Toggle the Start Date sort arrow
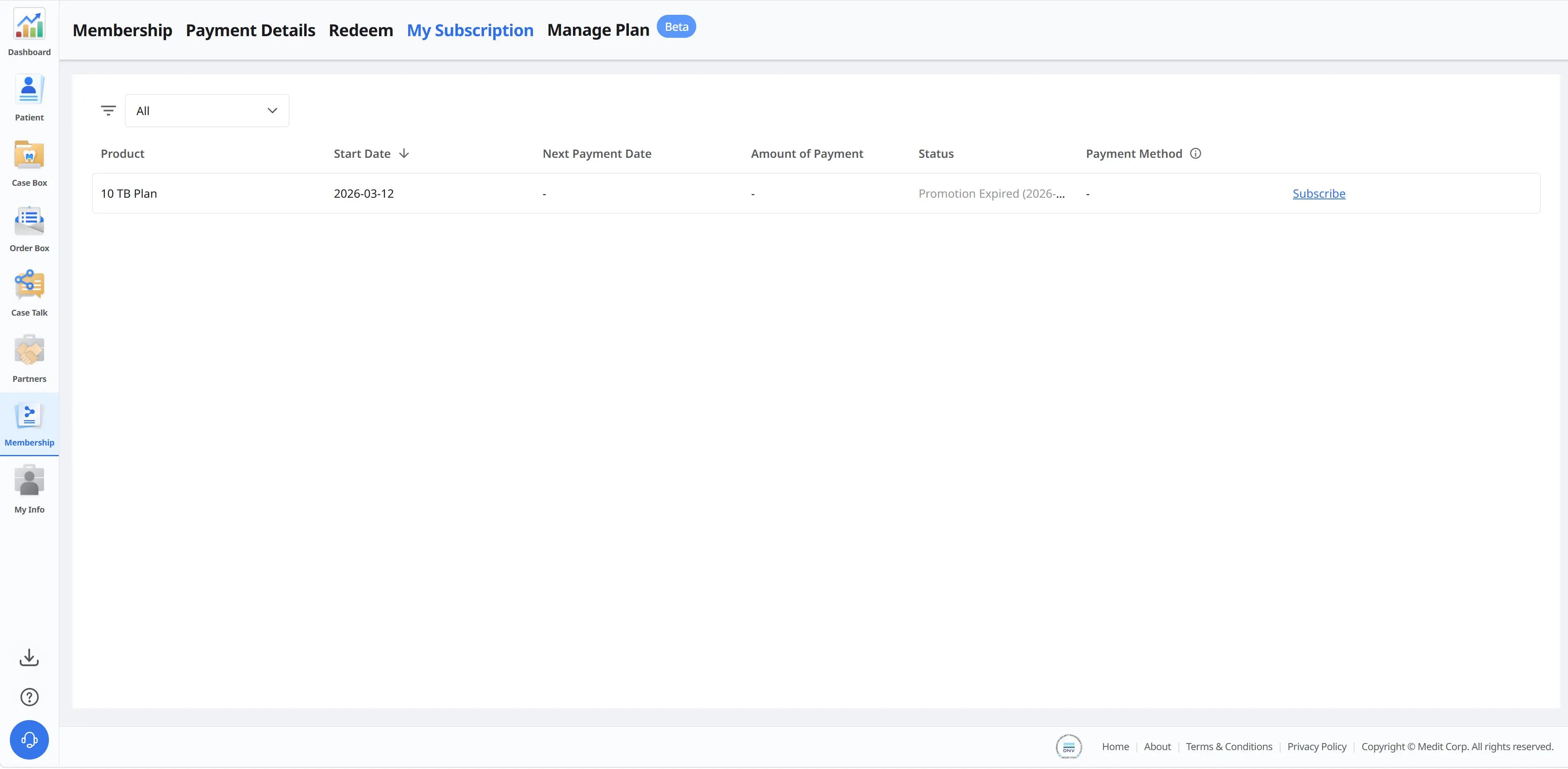This screenshot has height=769, width=1568. point(404,153)
